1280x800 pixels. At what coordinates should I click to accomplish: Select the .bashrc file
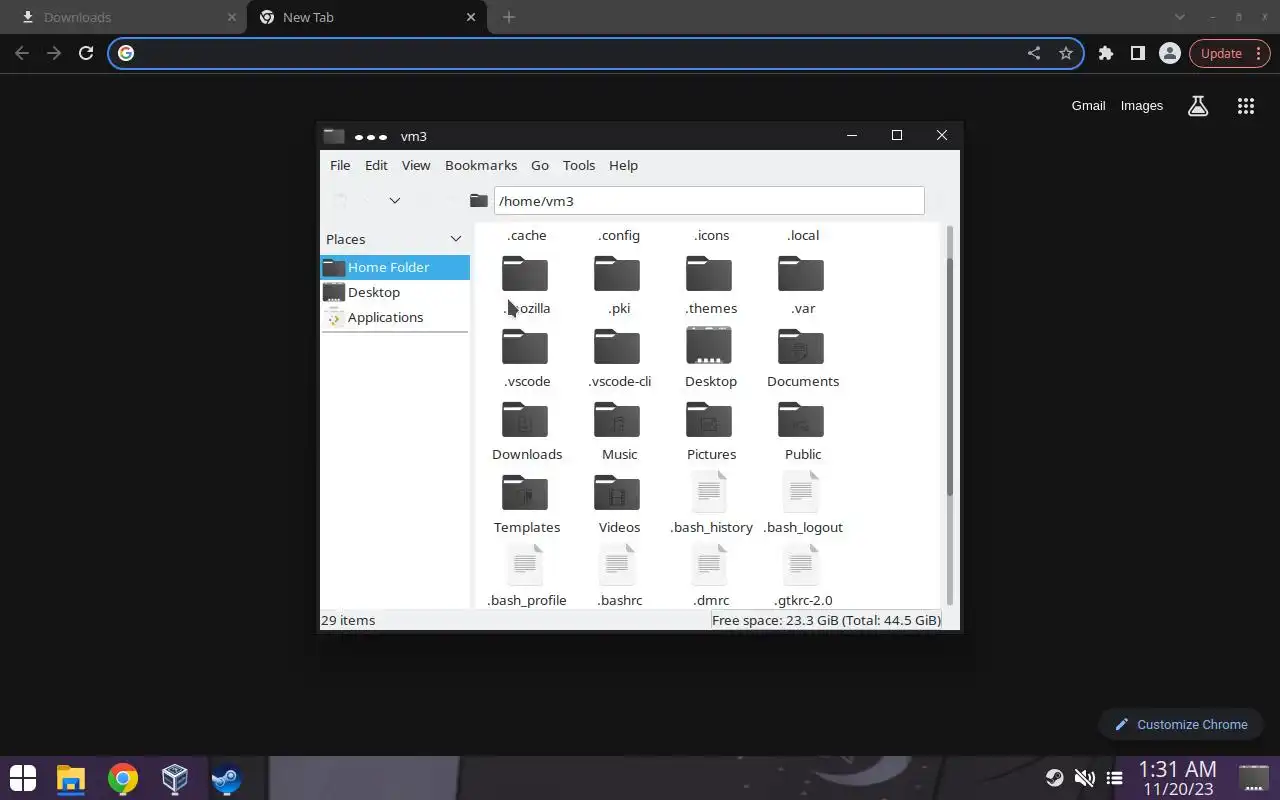617,565
